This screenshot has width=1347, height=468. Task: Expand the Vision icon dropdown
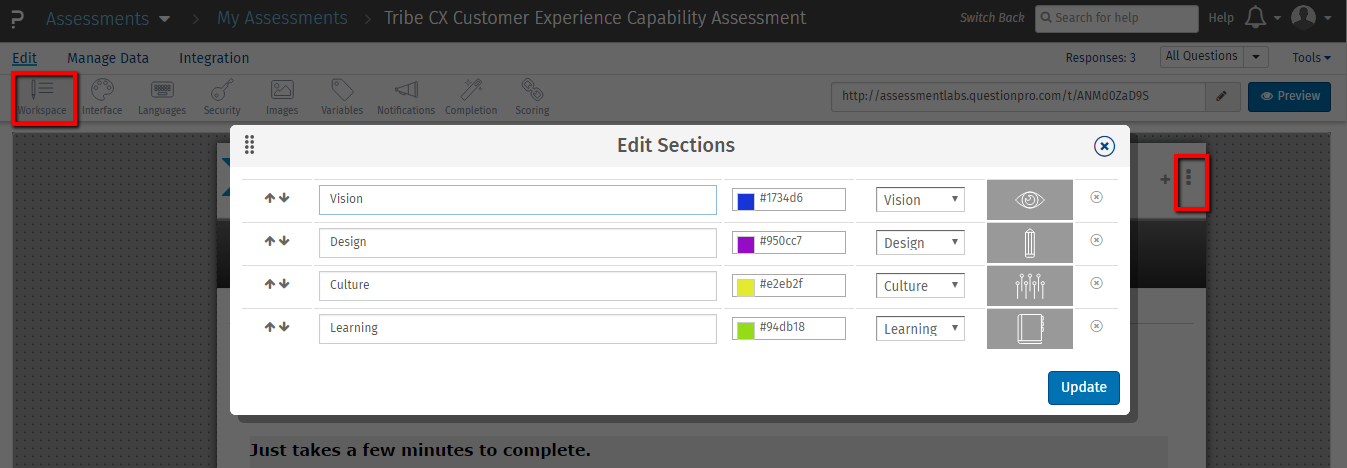point(920,200)
